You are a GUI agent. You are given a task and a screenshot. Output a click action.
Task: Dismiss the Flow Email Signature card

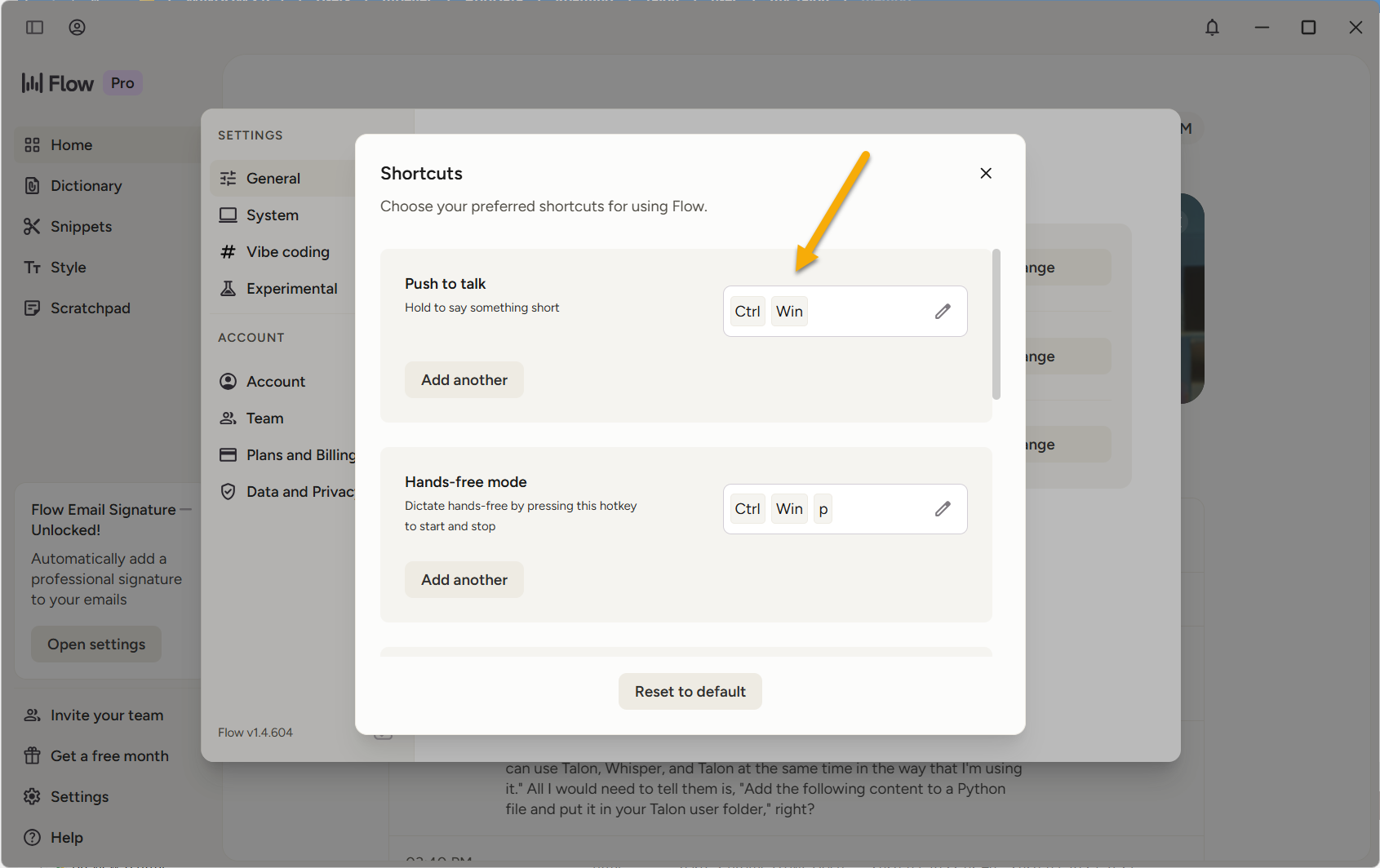186,510
